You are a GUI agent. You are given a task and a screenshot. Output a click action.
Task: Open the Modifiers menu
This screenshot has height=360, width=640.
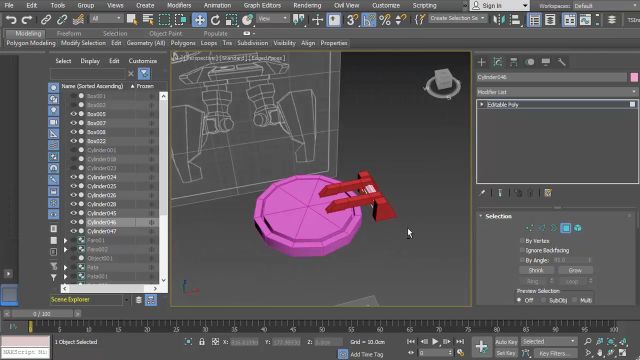(179, 5)
